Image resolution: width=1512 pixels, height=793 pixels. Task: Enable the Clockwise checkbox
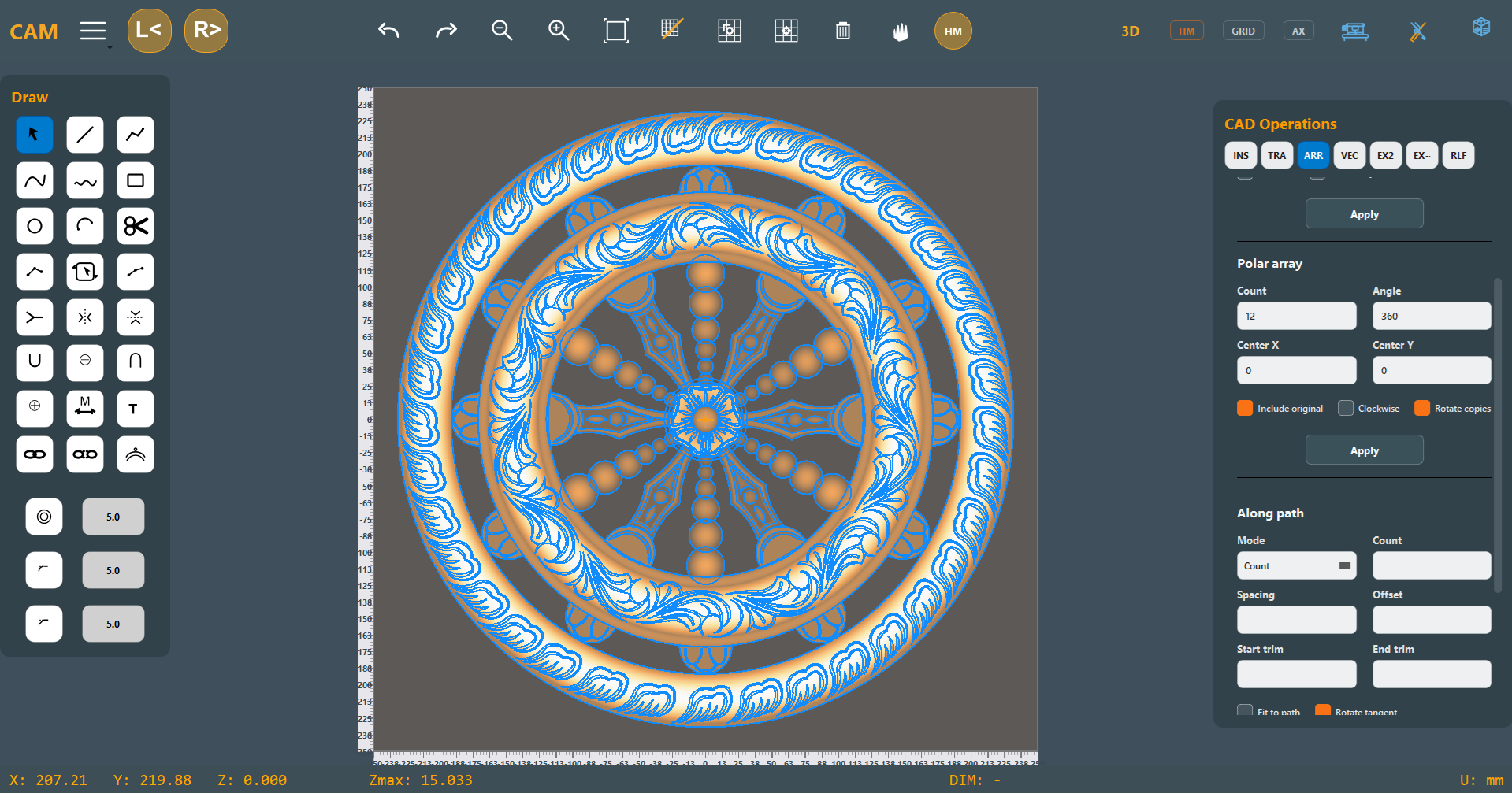pos(1346,408)
